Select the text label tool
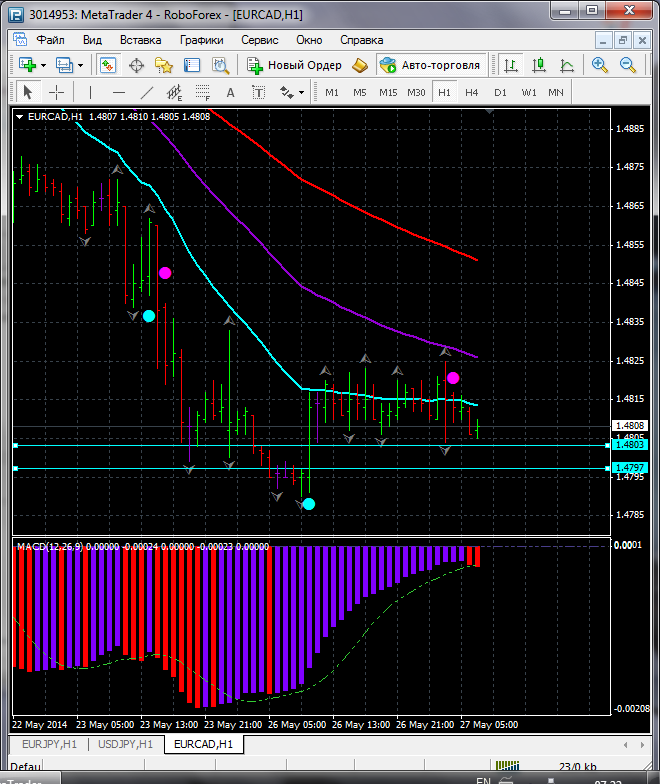Screen dimensions: 660x784 point(258,92)
